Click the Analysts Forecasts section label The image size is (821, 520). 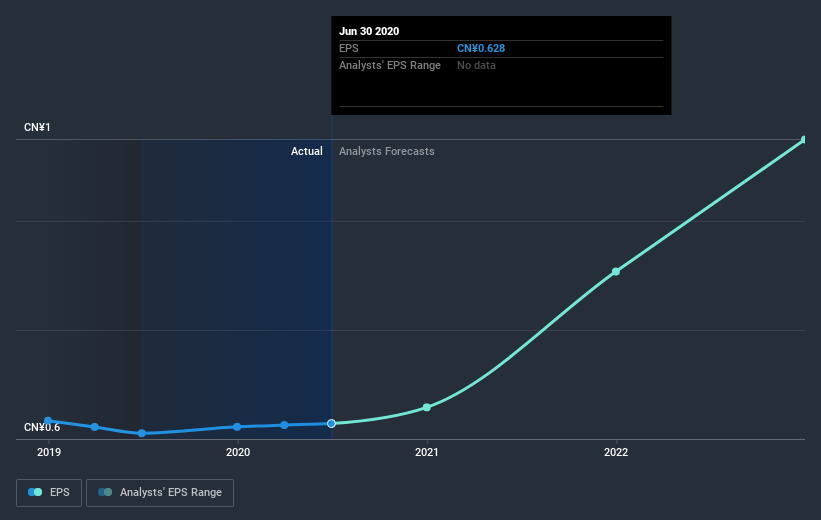[386, 151]
